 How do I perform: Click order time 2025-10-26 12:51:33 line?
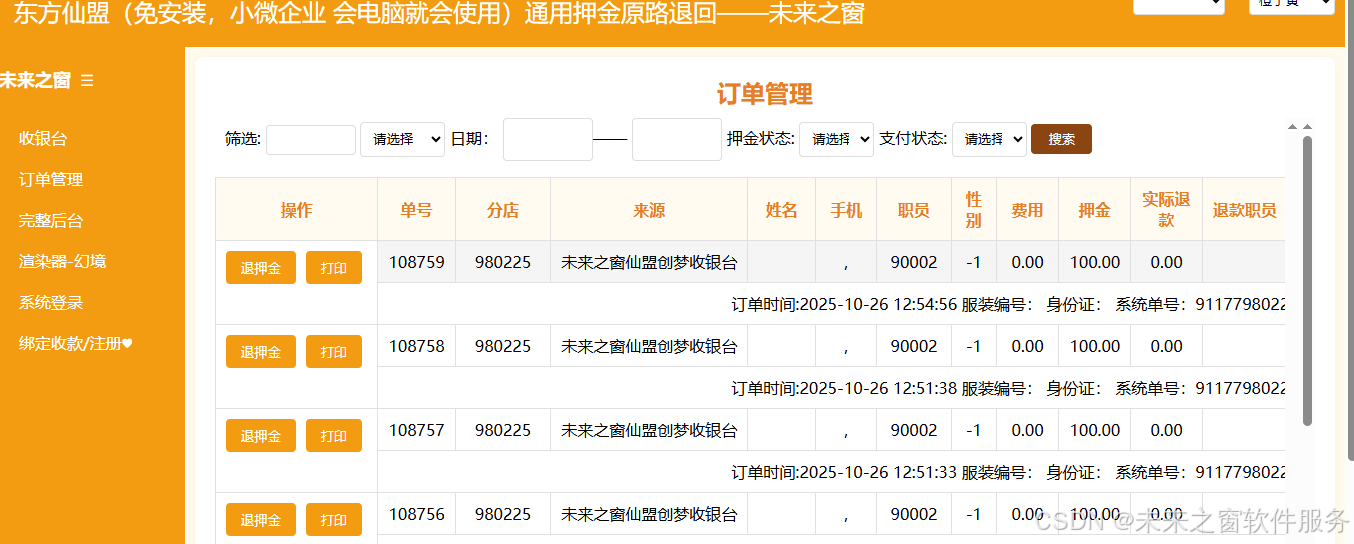point(831,472)
